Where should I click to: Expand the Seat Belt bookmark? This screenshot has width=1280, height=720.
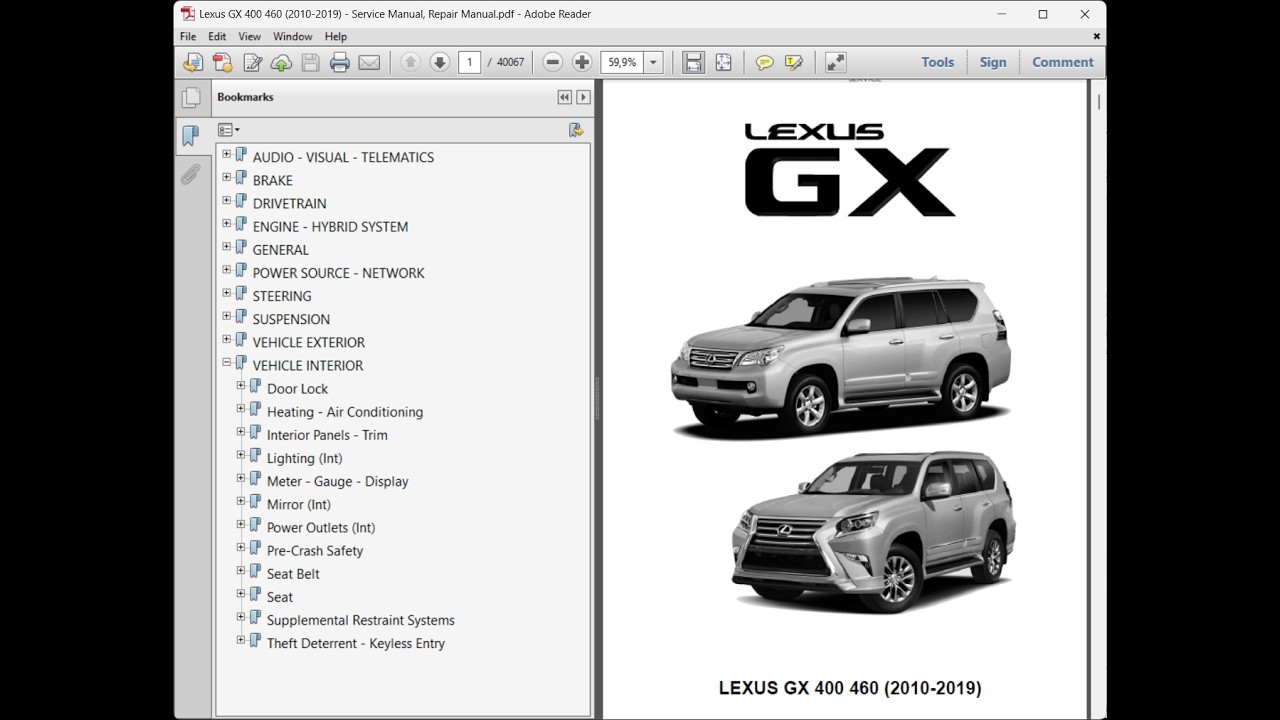tap(241, 571)
